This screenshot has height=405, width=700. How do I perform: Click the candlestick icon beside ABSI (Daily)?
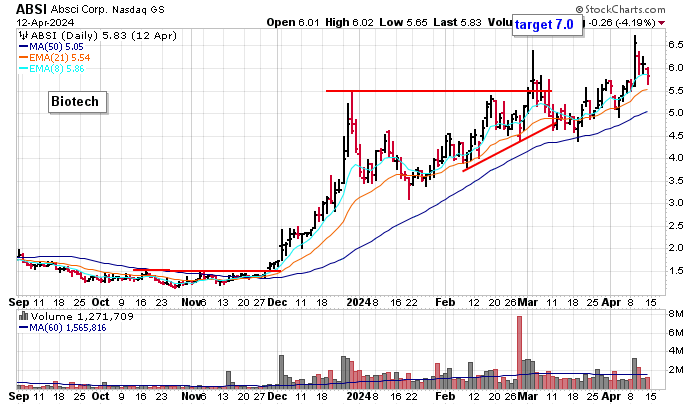point(23,36)
